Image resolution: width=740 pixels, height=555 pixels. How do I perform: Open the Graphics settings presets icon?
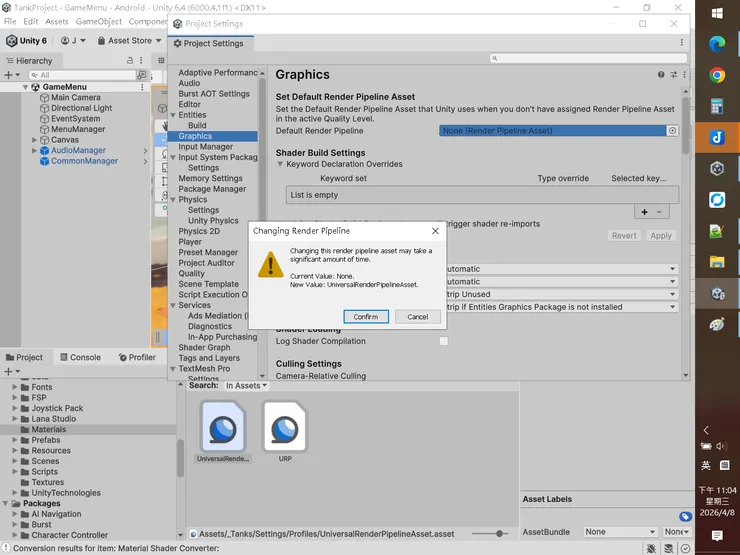(673, 75)
